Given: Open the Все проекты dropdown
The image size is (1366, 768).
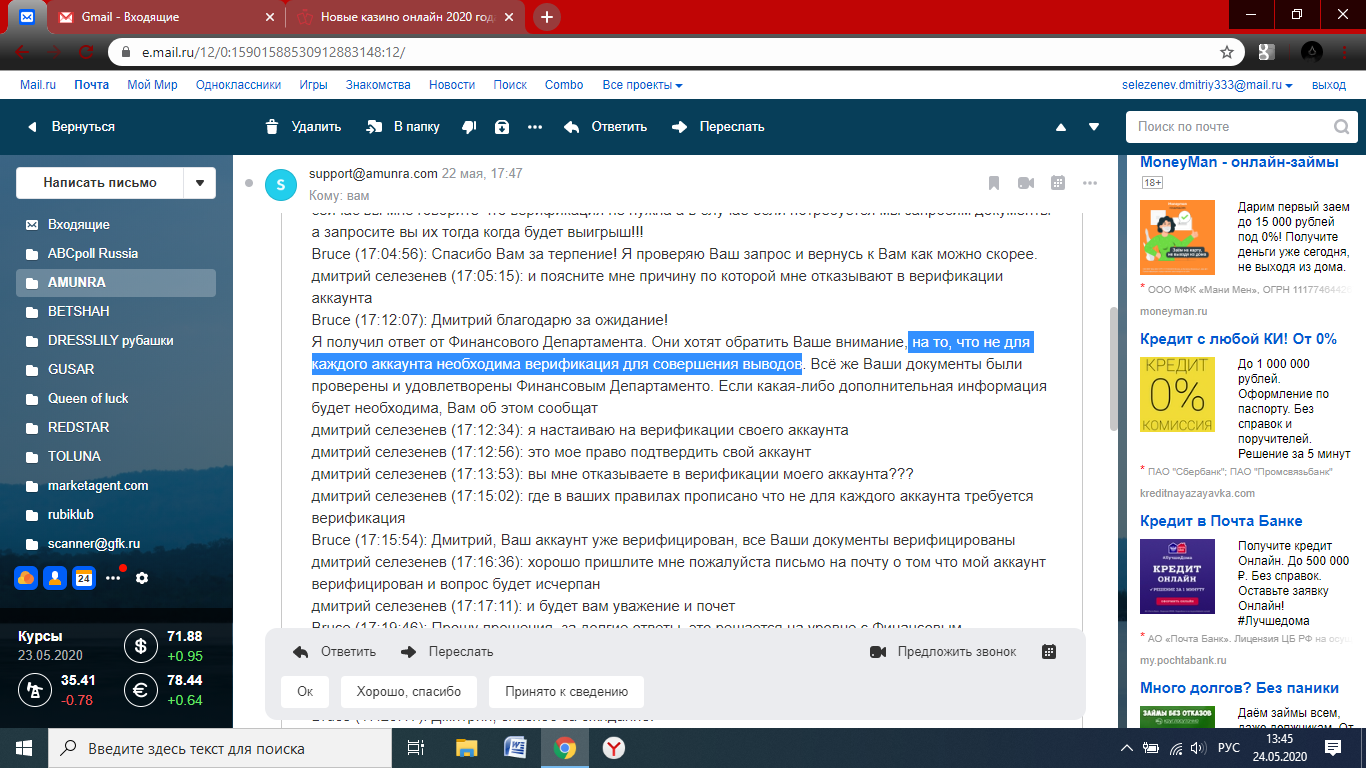Looking at the screenshot, I should (642, 85).
